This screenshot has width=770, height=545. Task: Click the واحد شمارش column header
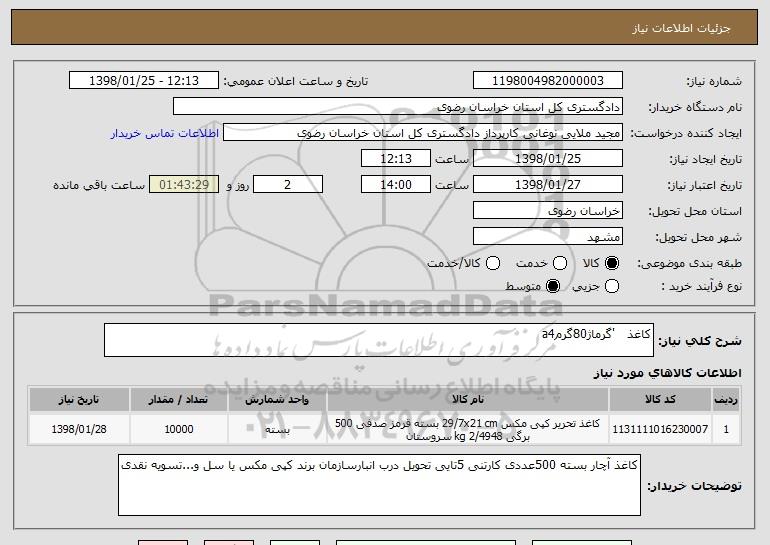[x=277, y=400]
